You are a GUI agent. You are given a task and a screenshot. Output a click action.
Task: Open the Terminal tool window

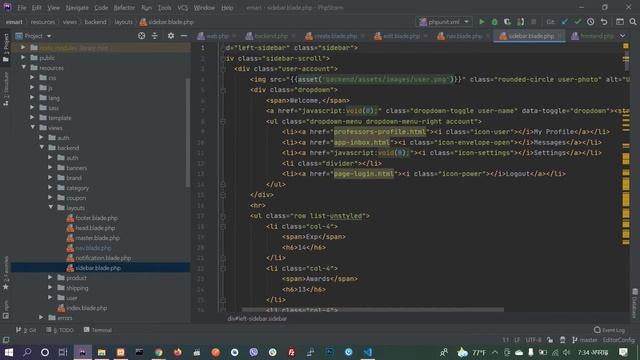[98, 330]
